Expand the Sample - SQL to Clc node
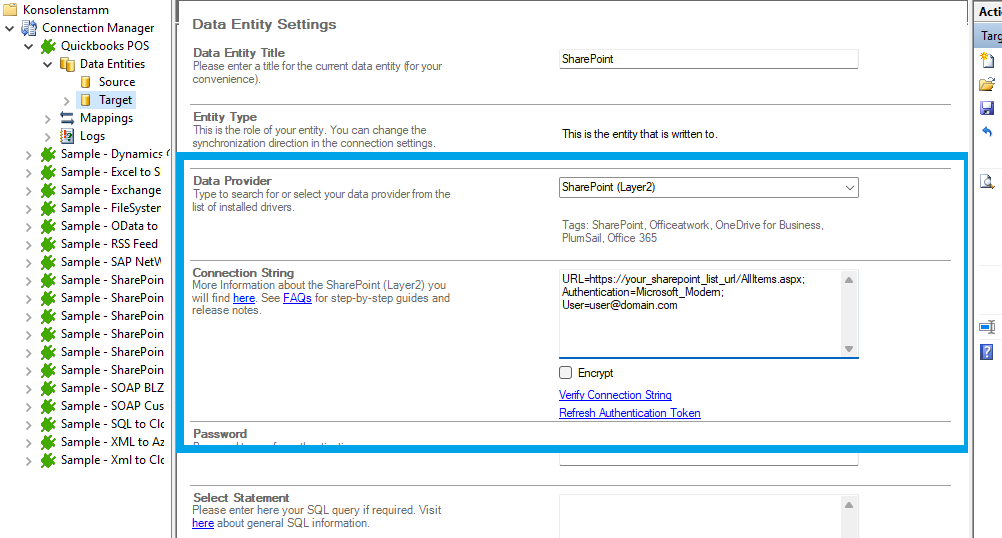1002x538 pixels. tap(28, 424)
